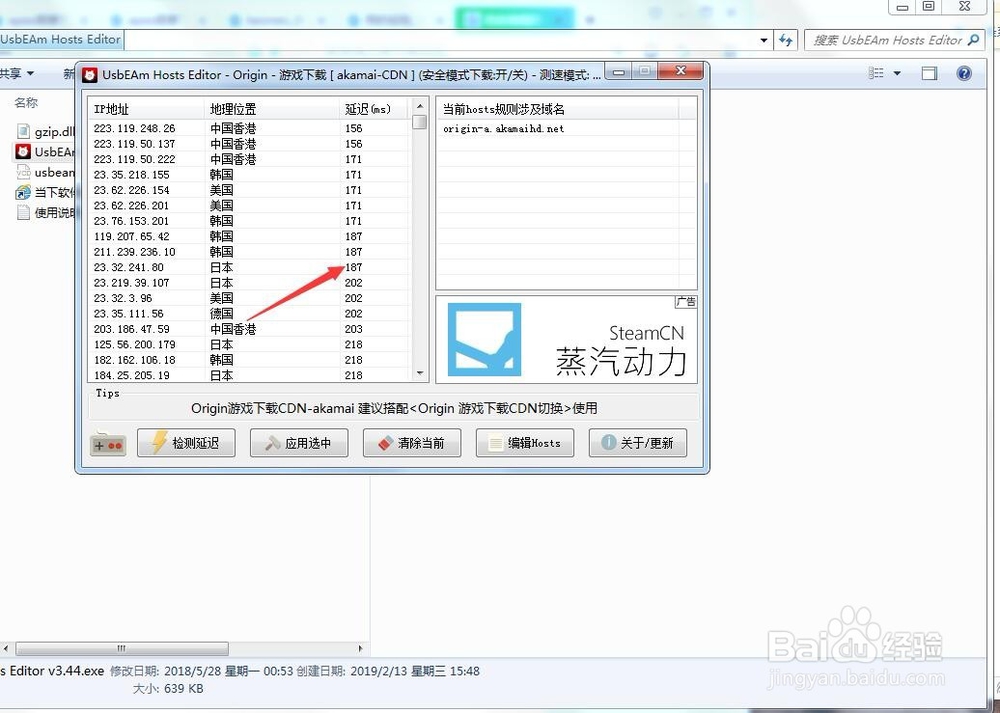Click the 广告 label on the banner

tap(686, 302)
